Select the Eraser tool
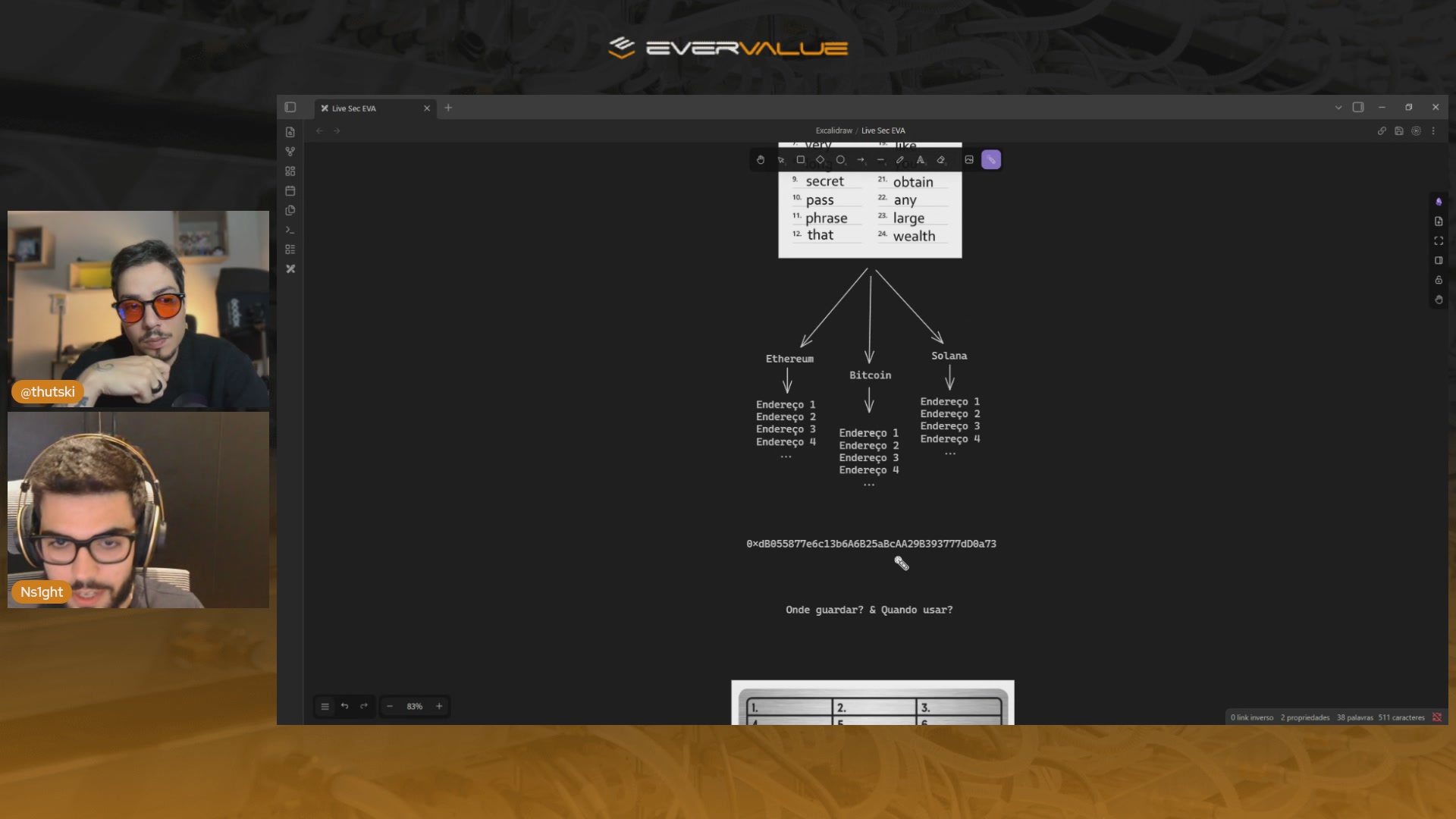This screenshot has height=819, width=1456. pos(941,160)
